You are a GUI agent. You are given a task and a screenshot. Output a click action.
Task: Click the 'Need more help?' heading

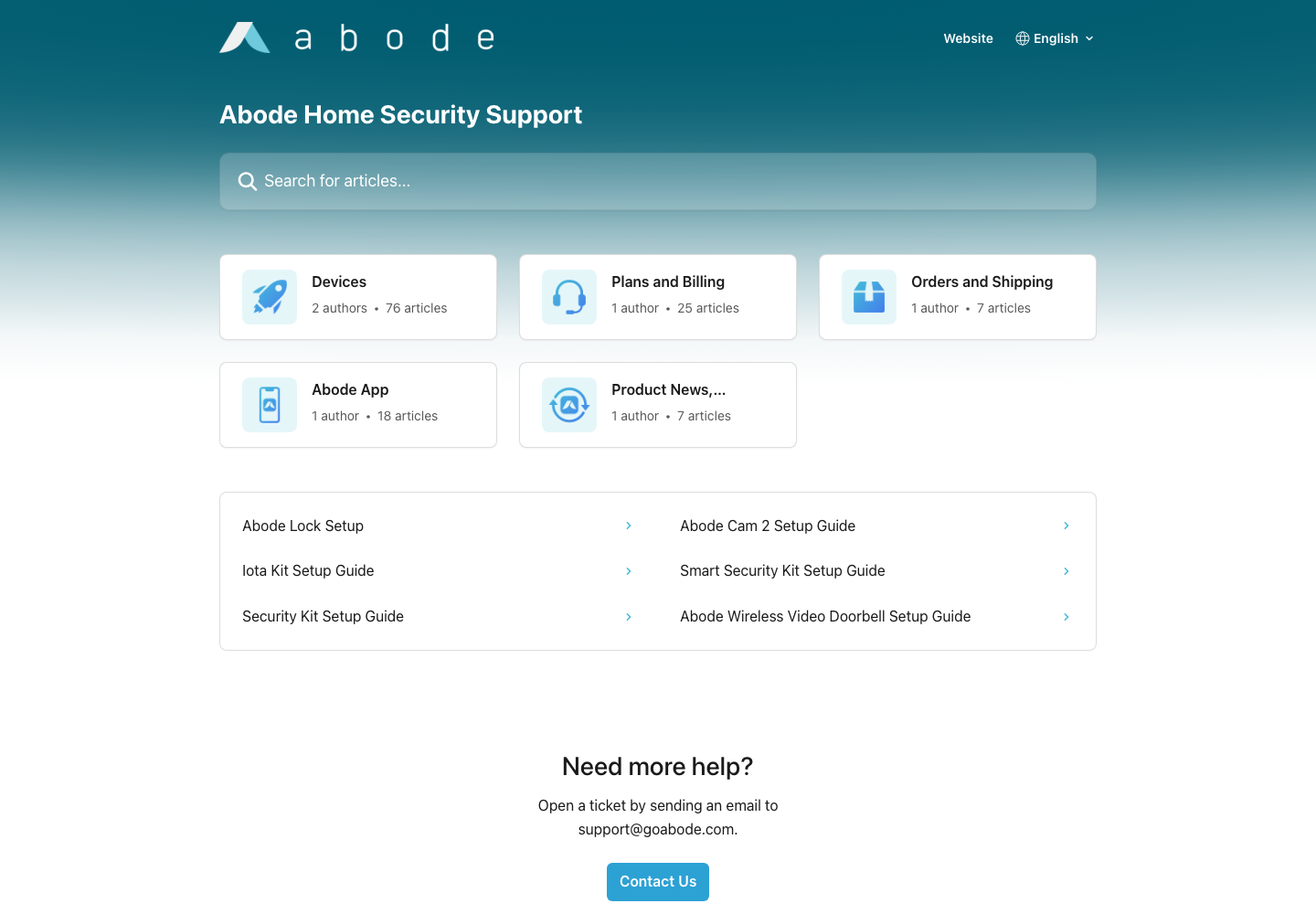coord(658,766)
